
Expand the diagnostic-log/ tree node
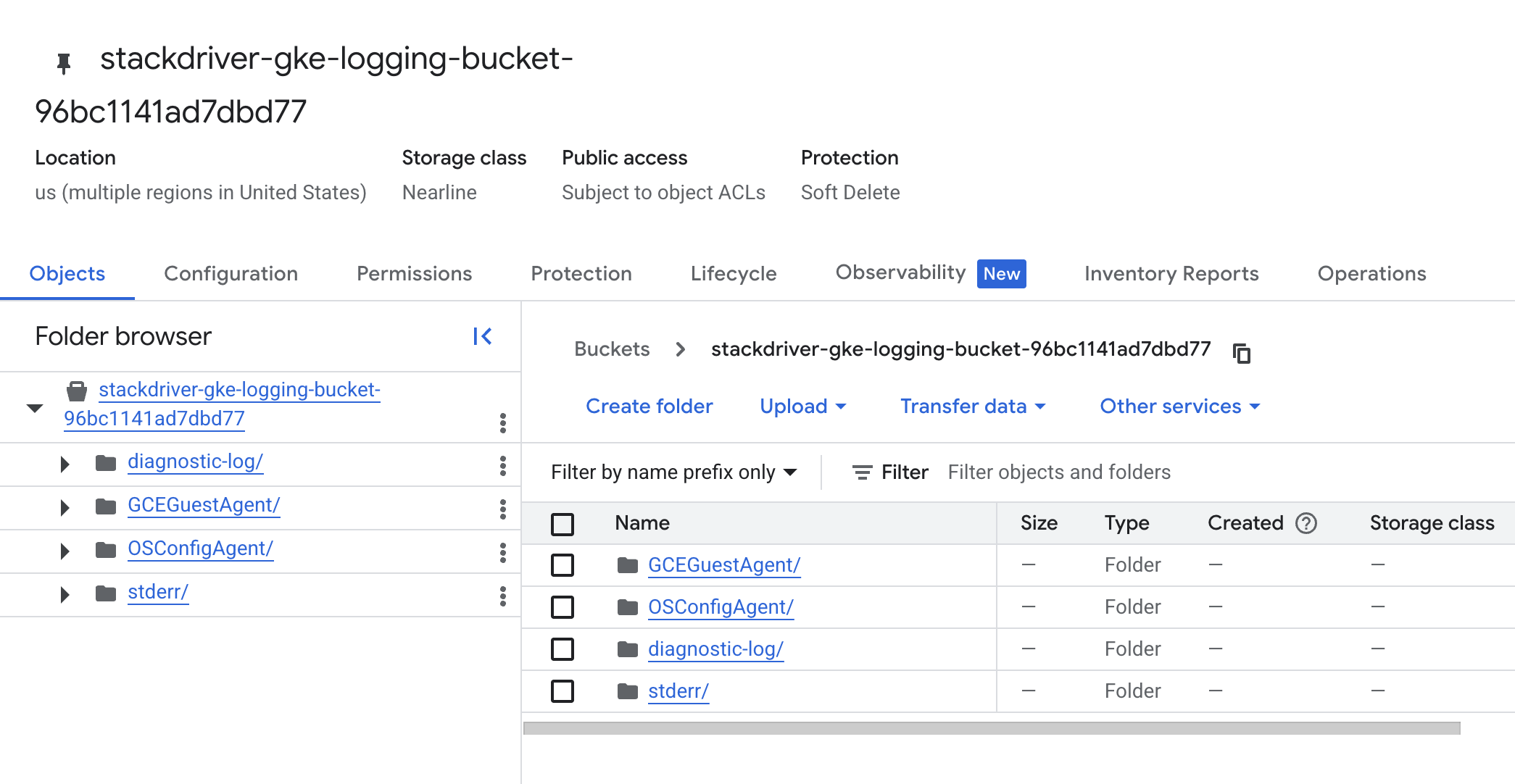click(65, 464)
